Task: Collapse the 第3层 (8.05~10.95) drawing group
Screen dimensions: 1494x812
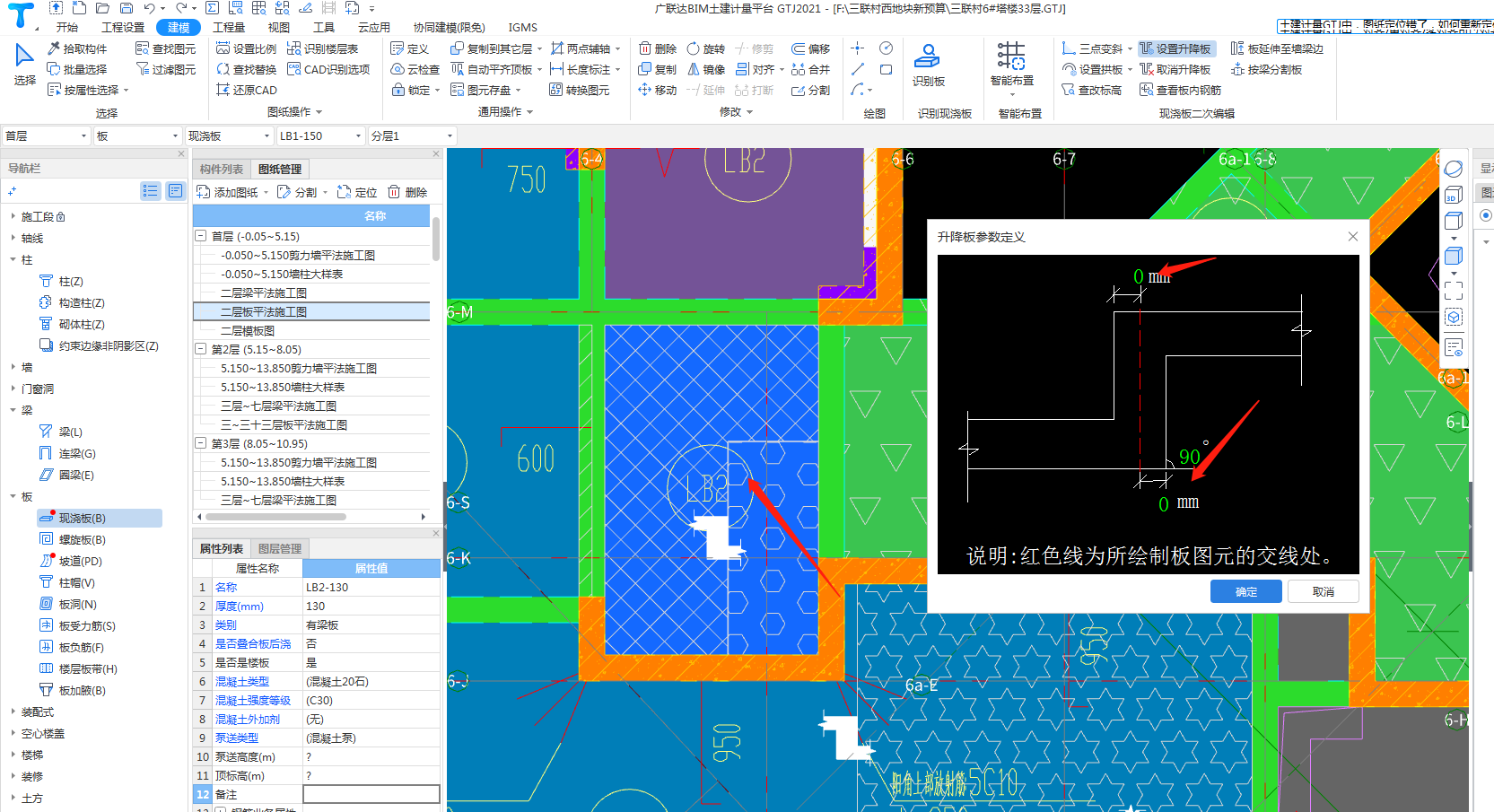Action: [201, 443]
